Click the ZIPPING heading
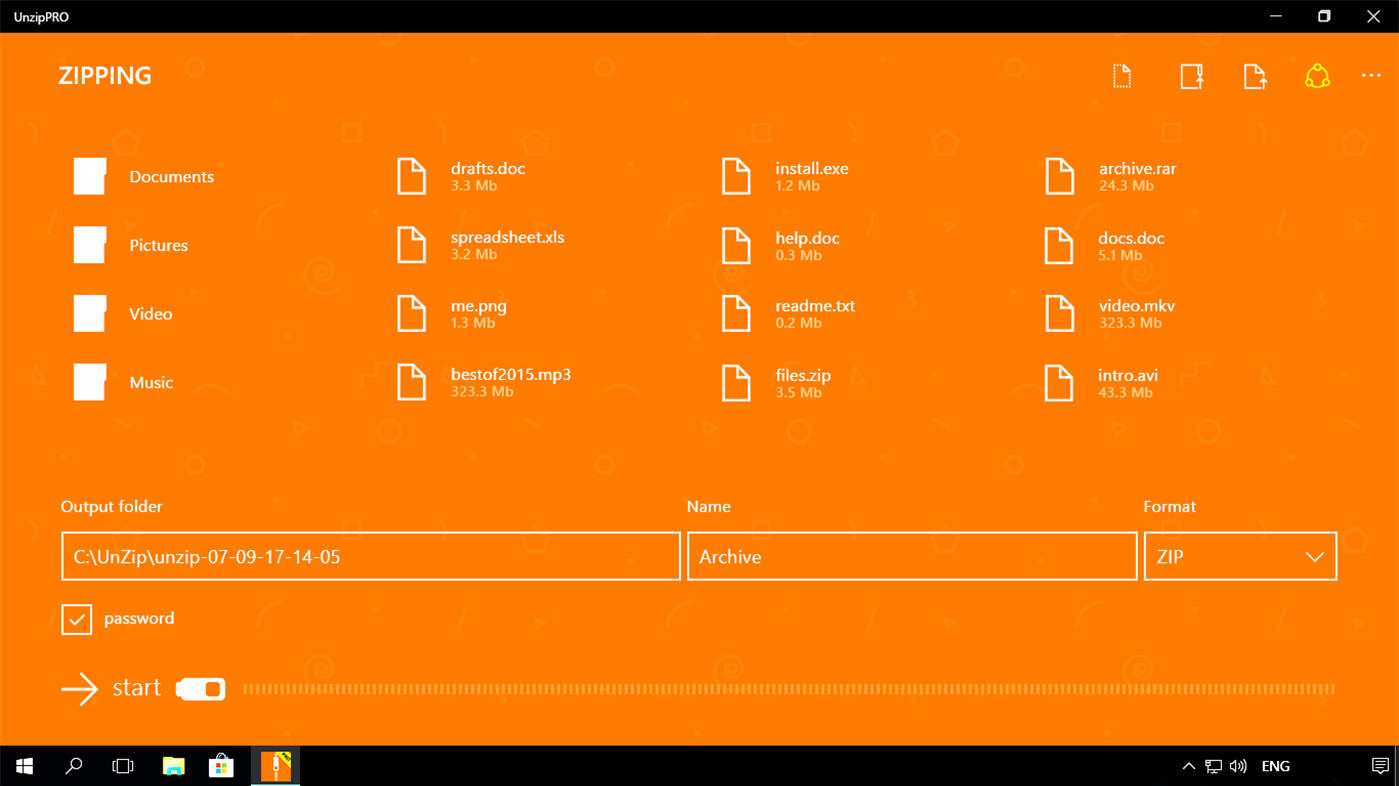This screenshot has height=786, width=1399. (104, 75)
